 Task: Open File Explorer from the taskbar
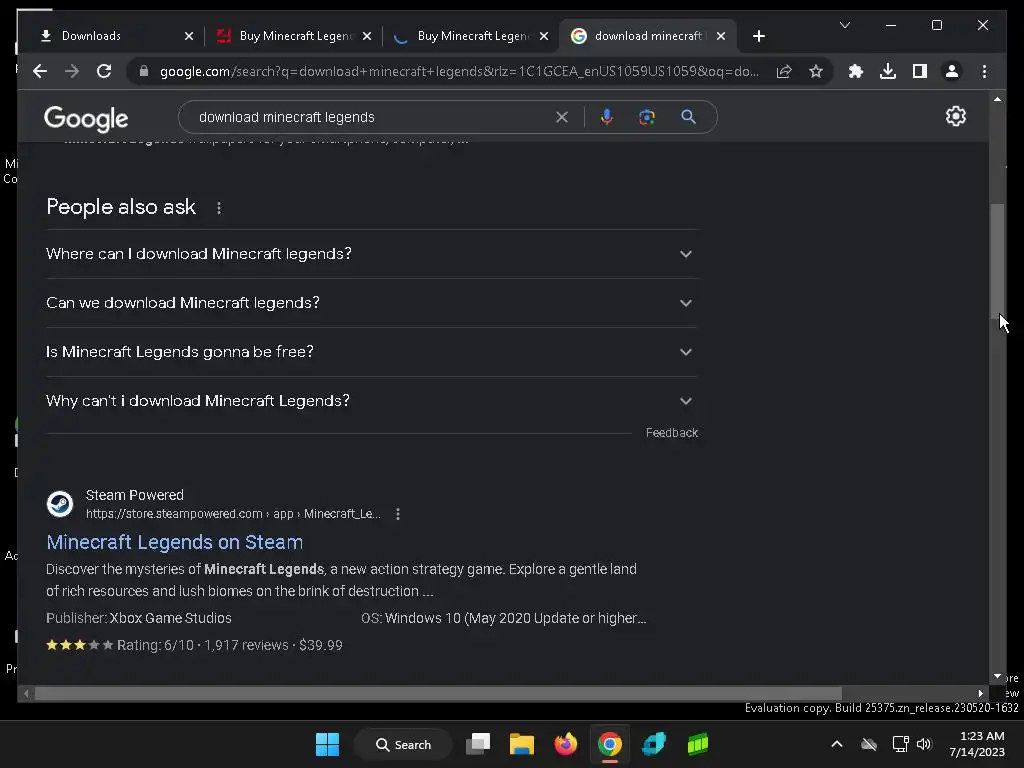tap(522, 744)
